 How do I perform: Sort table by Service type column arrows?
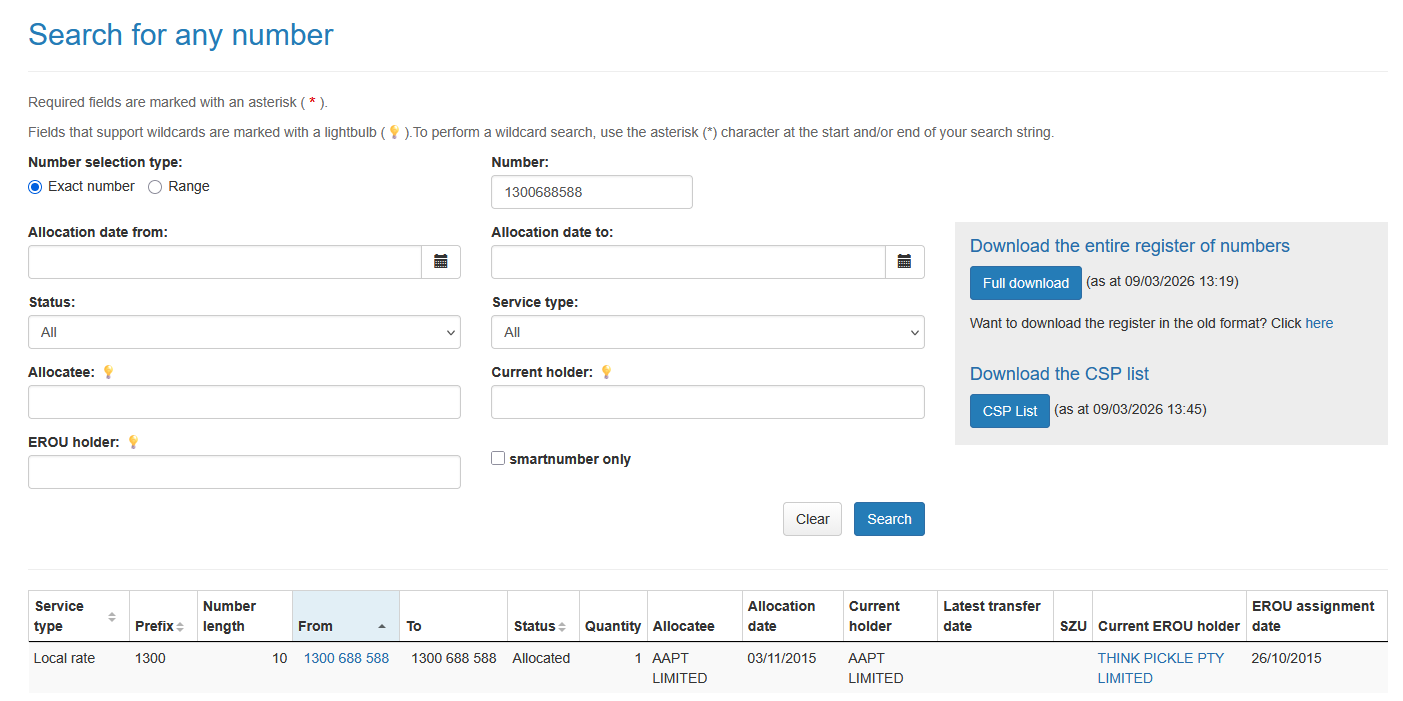pyautogui.click(x=112, y=617)
